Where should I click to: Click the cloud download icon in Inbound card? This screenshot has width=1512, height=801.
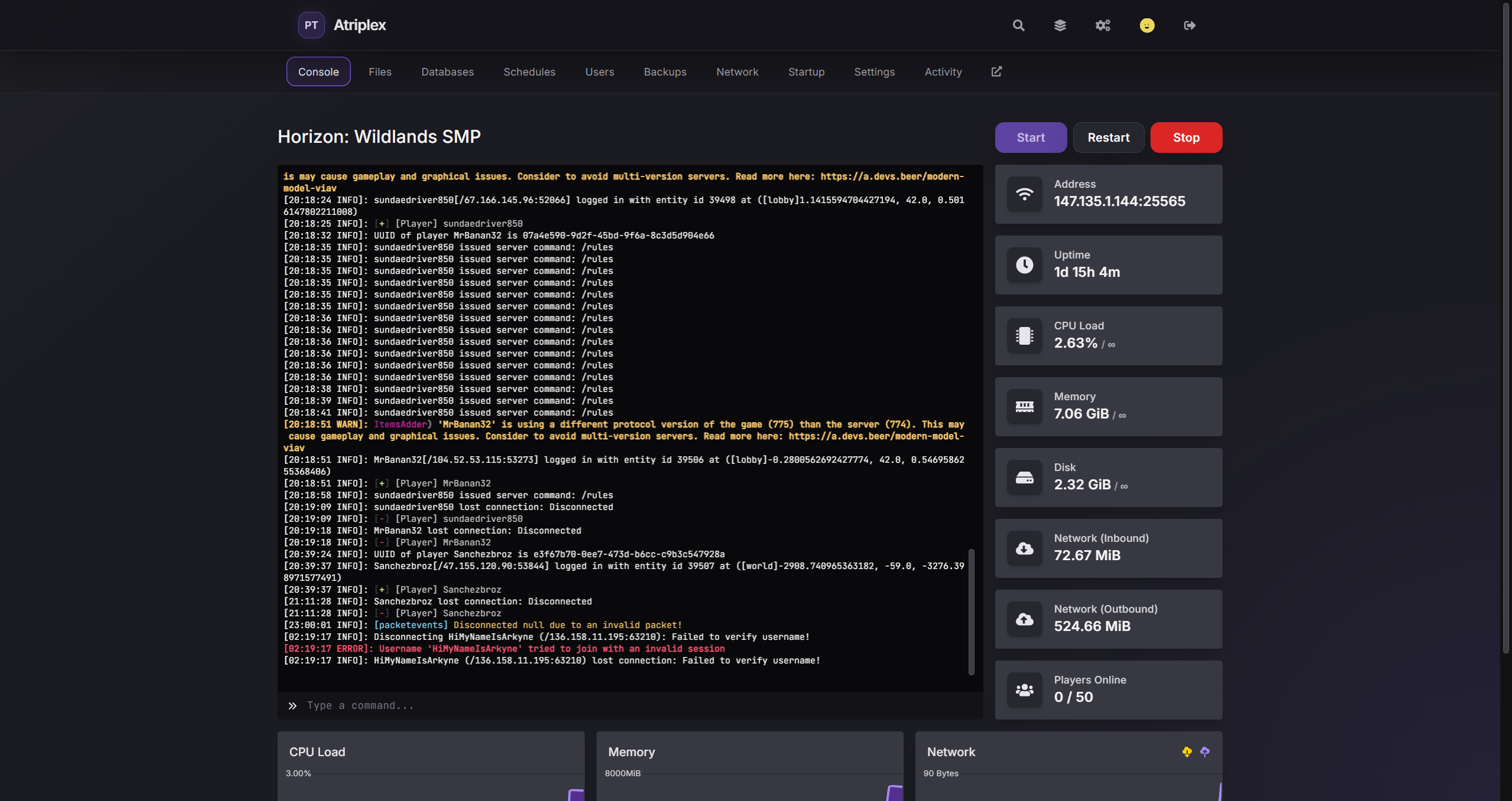click(1025, 548)
